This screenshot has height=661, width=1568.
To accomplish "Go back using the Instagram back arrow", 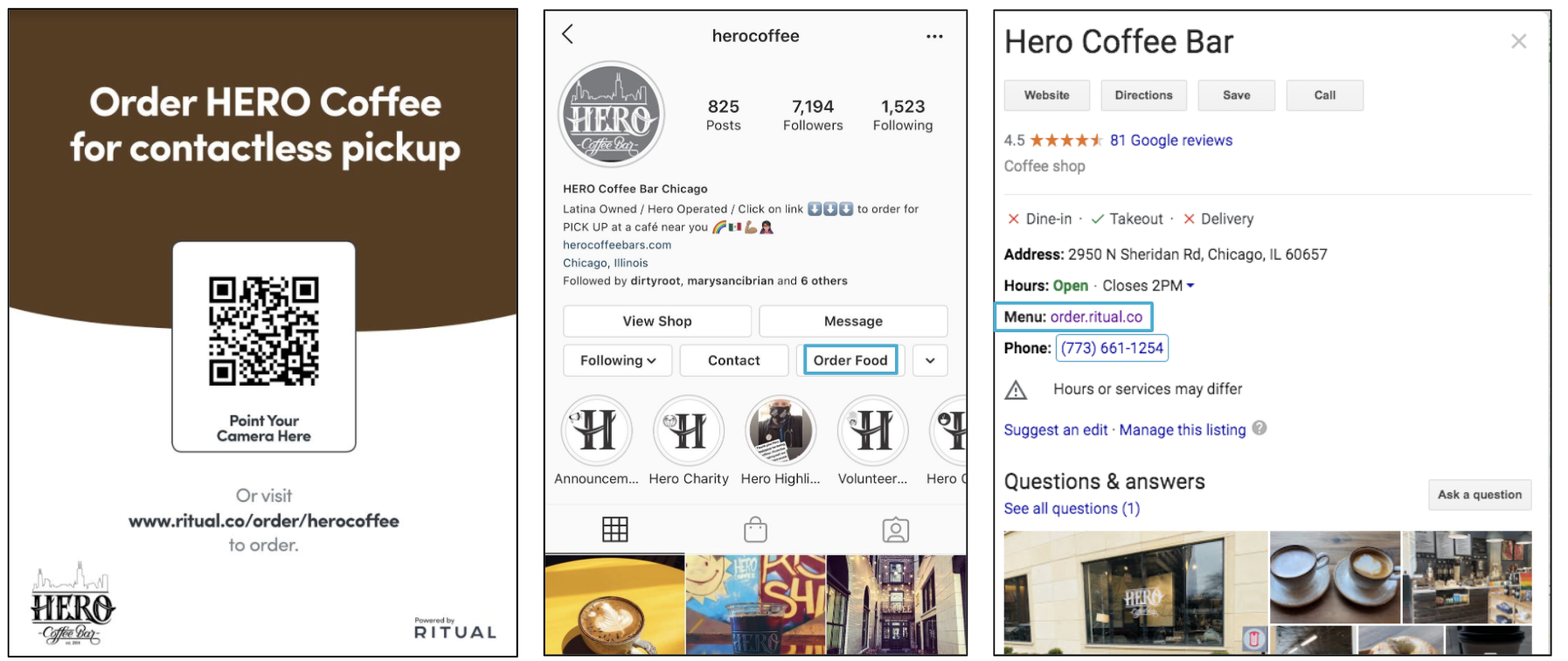I will tap(567, 34).
